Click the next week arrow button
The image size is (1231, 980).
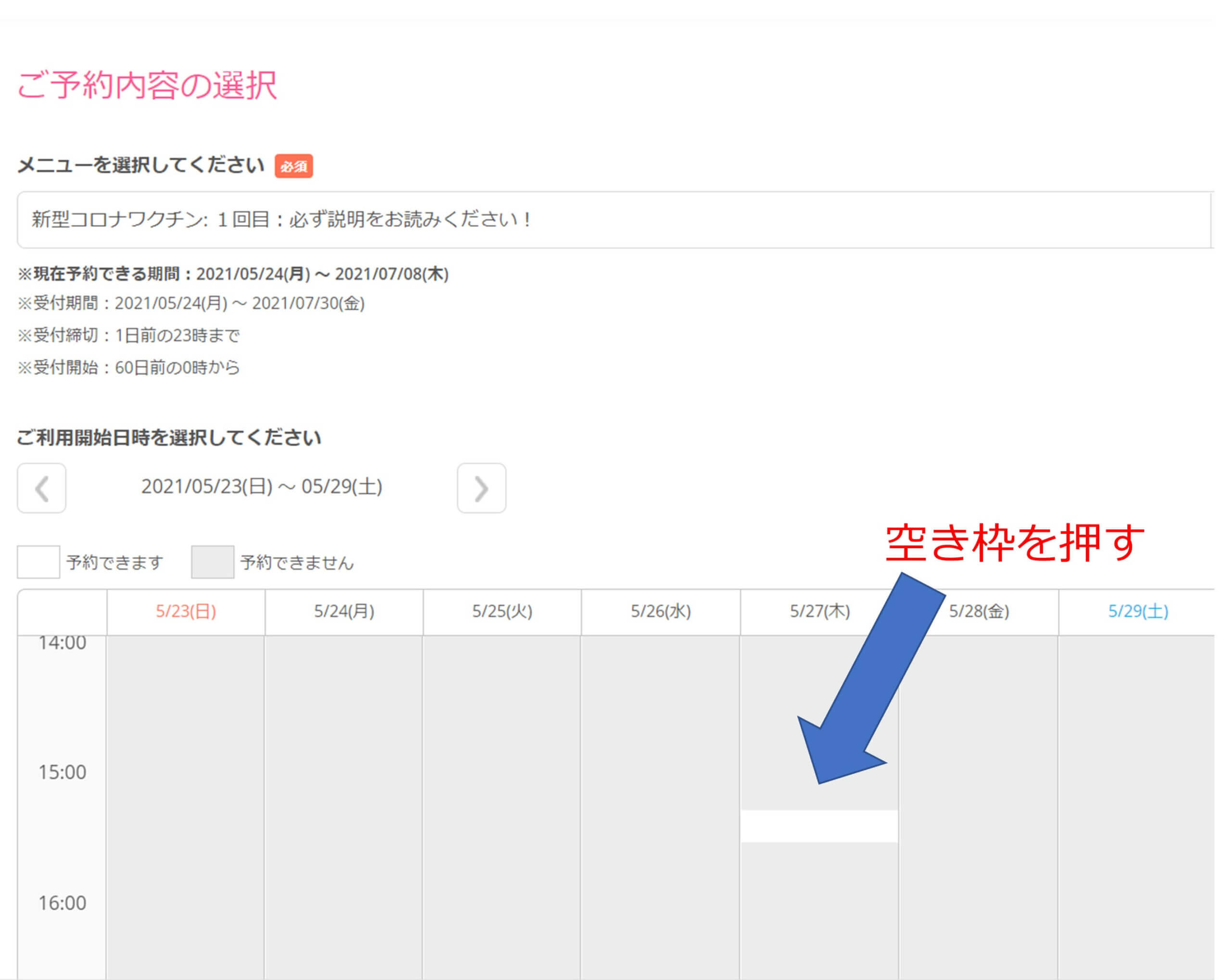(481, 488)
